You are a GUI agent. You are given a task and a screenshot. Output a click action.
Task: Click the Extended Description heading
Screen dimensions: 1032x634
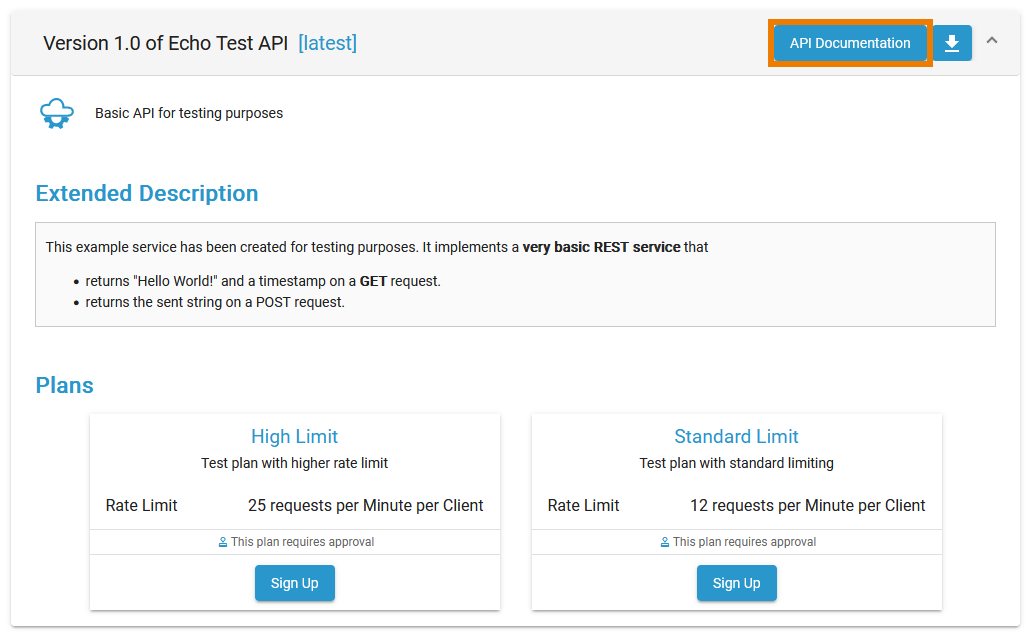146,193
